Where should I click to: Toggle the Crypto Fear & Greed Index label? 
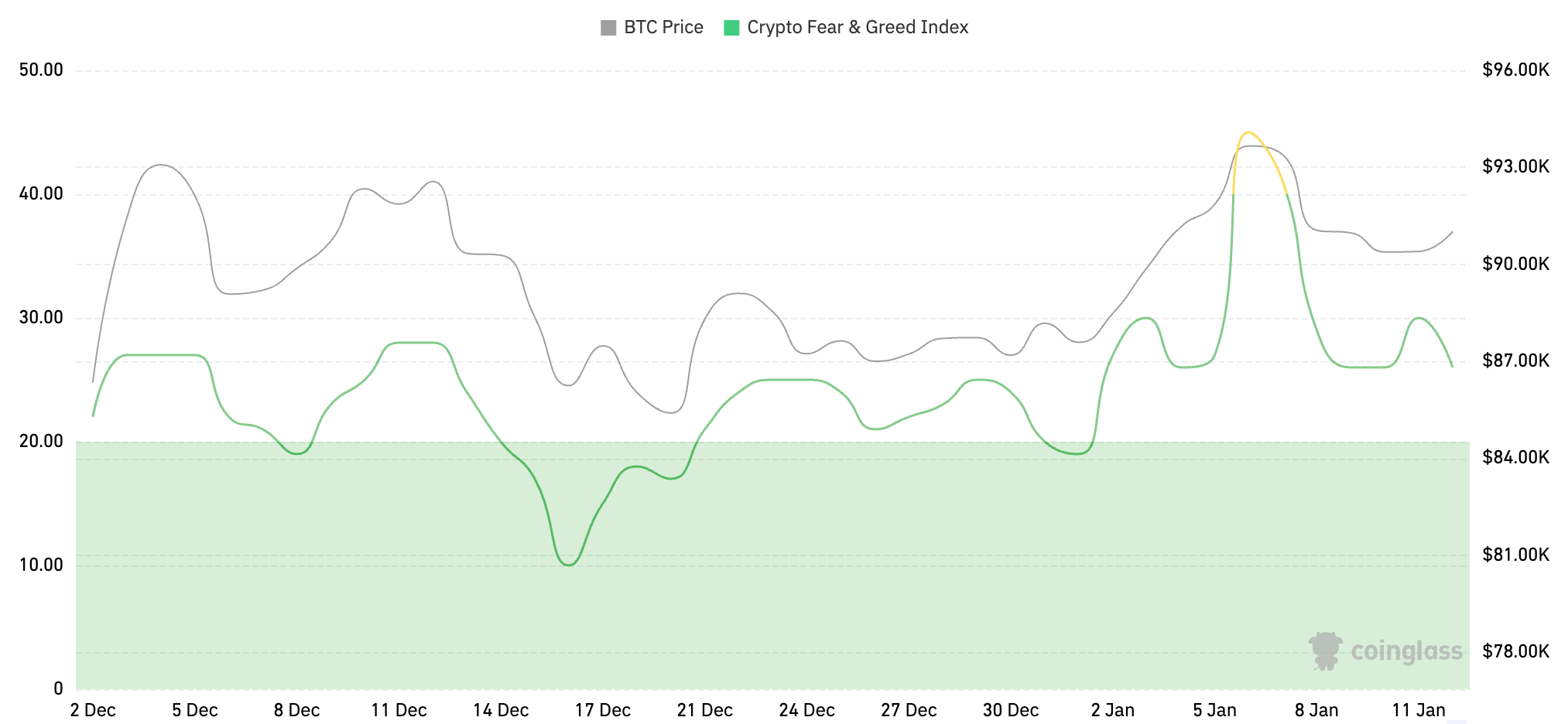coord(857,28)
